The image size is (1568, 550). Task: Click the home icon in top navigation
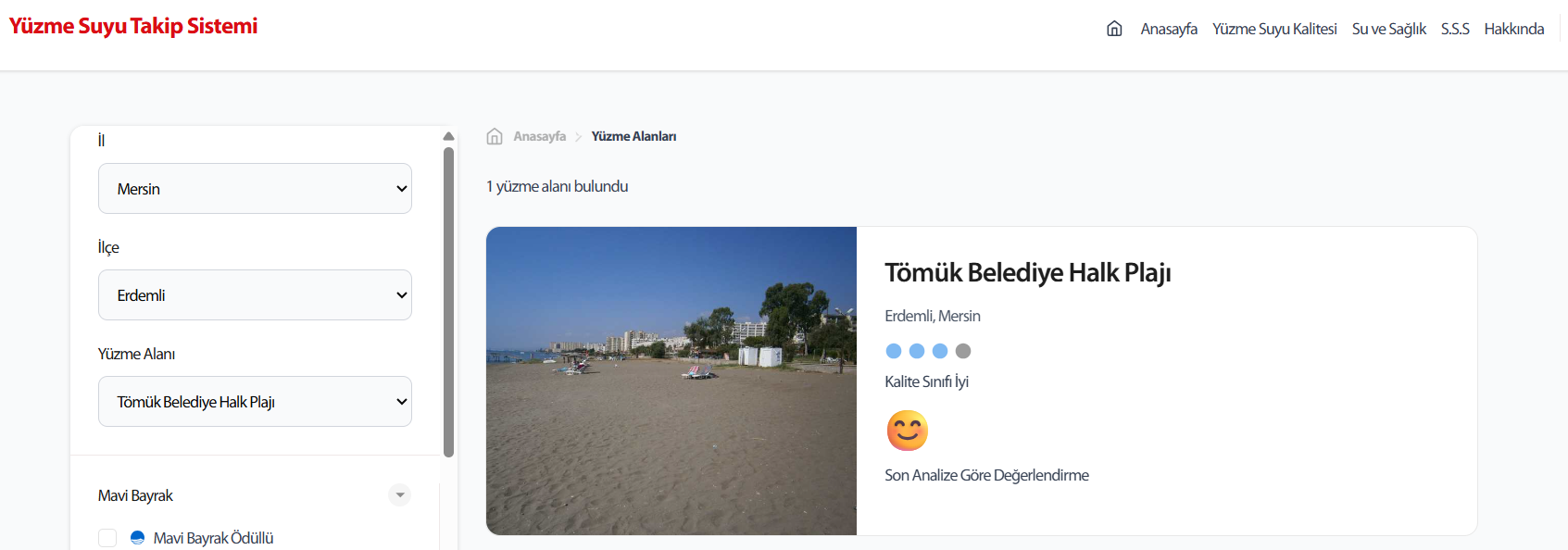1114,29
